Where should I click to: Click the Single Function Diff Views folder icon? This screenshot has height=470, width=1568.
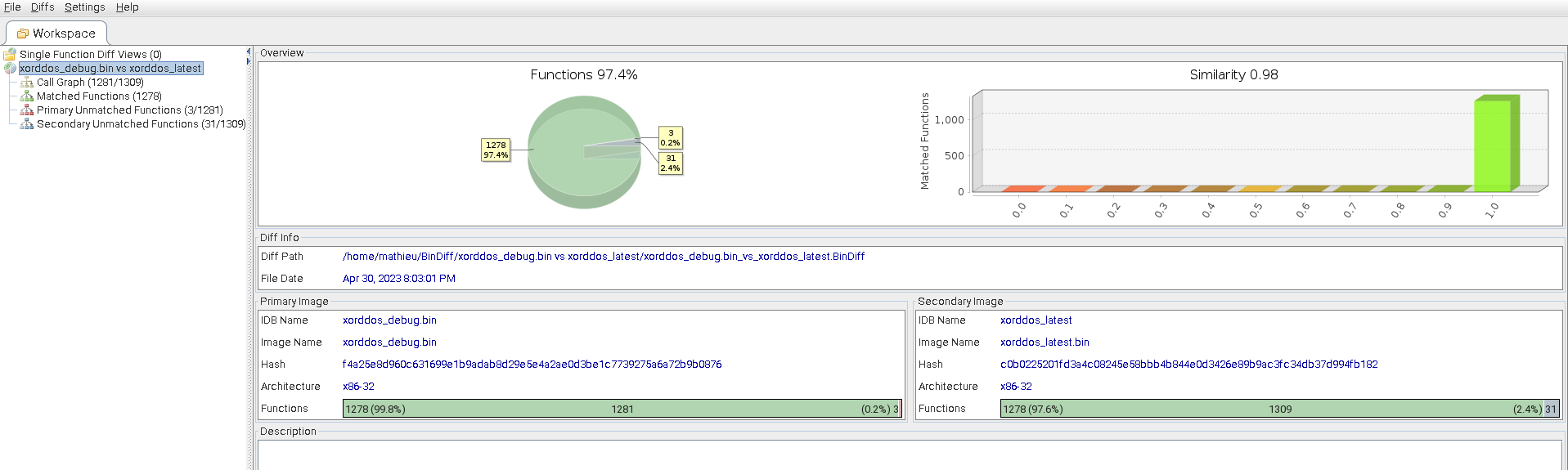10,55
